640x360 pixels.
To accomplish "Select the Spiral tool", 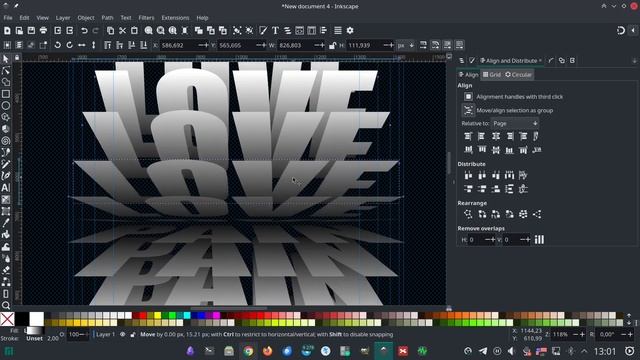I will [6, 141].
